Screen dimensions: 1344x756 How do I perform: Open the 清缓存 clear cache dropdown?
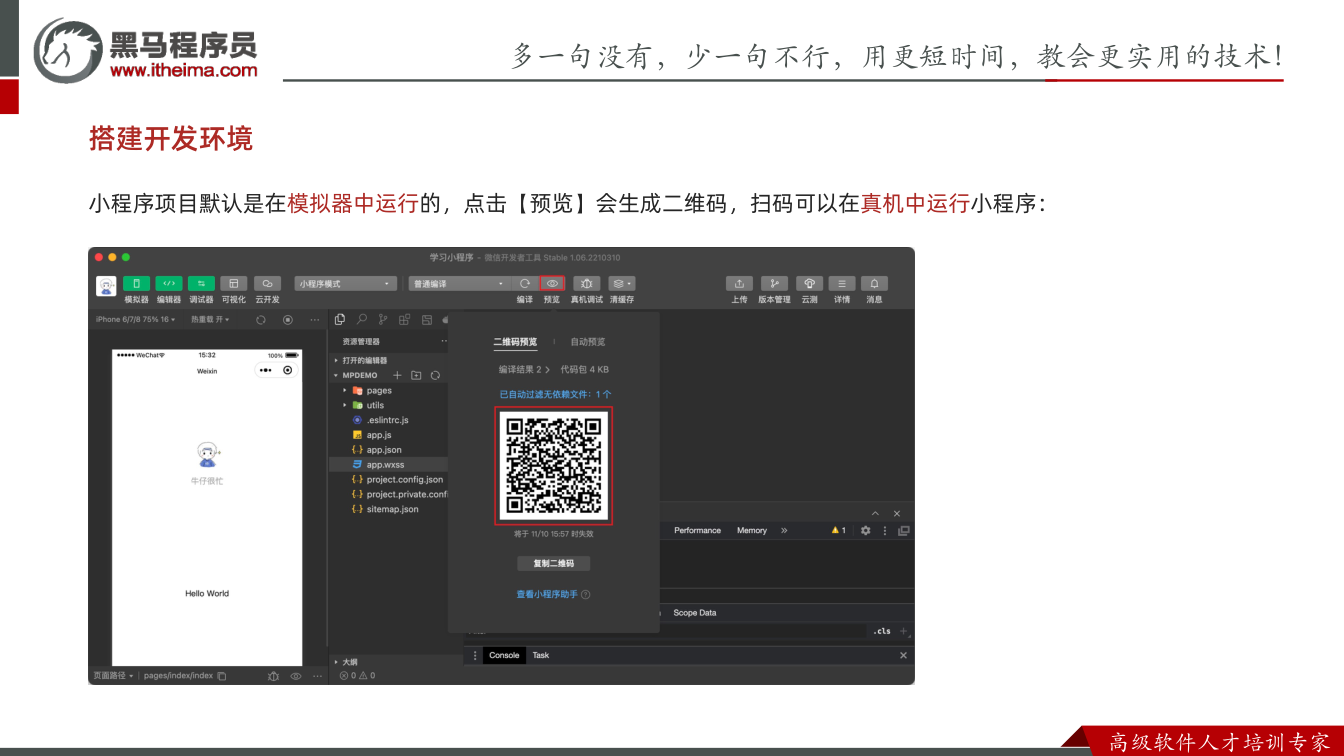(x=622, y=284)
